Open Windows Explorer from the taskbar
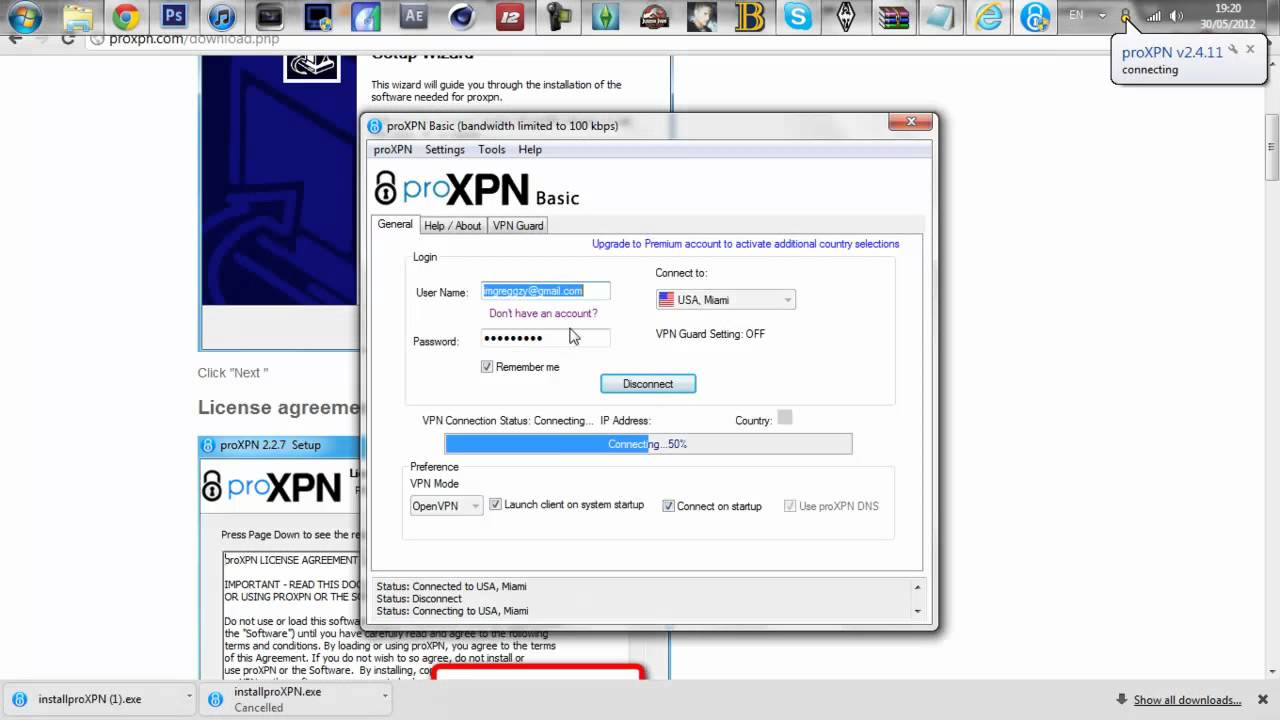The width and height of the screenshot is (1280, 720). click(77, 17)
